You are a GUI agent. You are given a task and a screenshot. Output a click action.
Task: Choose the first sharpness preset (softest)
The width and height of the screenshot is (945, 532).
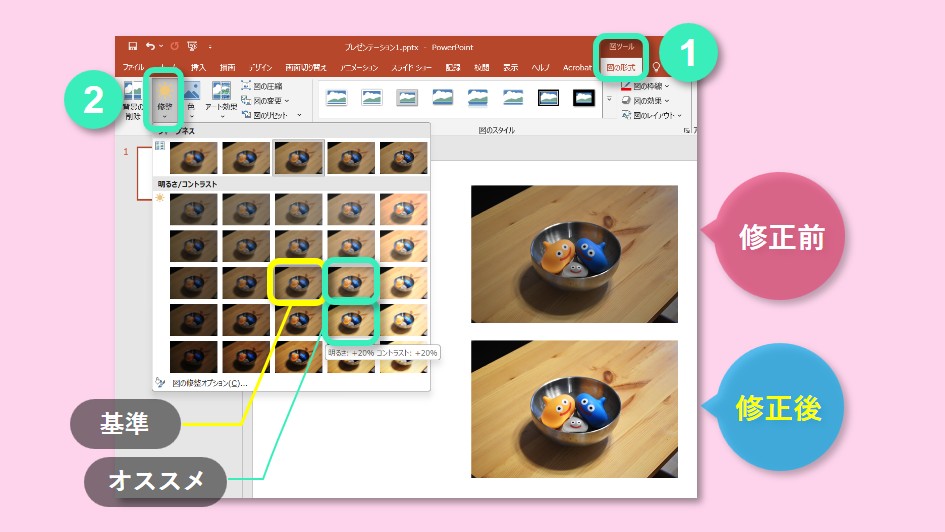coord(193,157)
